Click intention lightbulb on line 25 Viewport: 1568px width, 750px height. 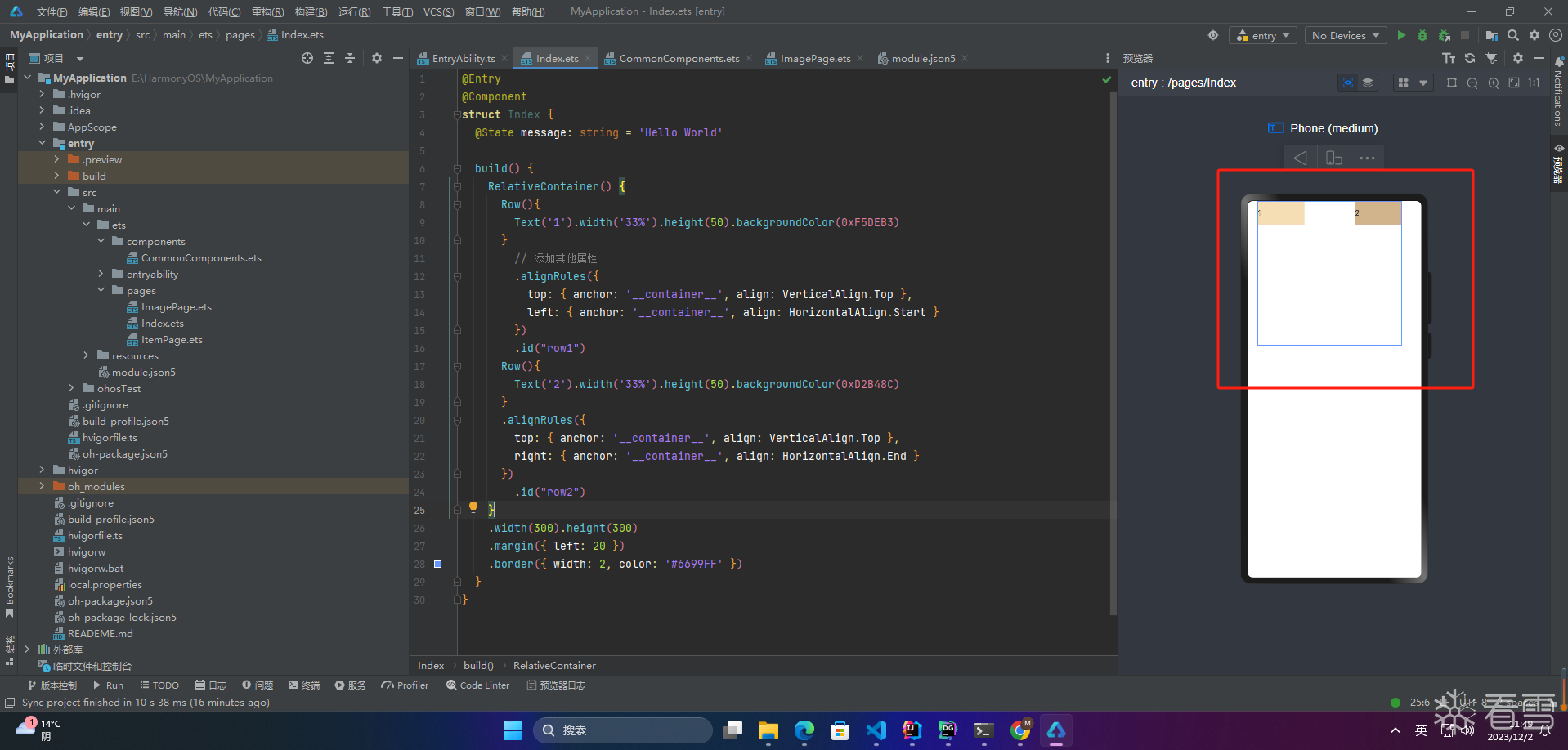point(473,507)
